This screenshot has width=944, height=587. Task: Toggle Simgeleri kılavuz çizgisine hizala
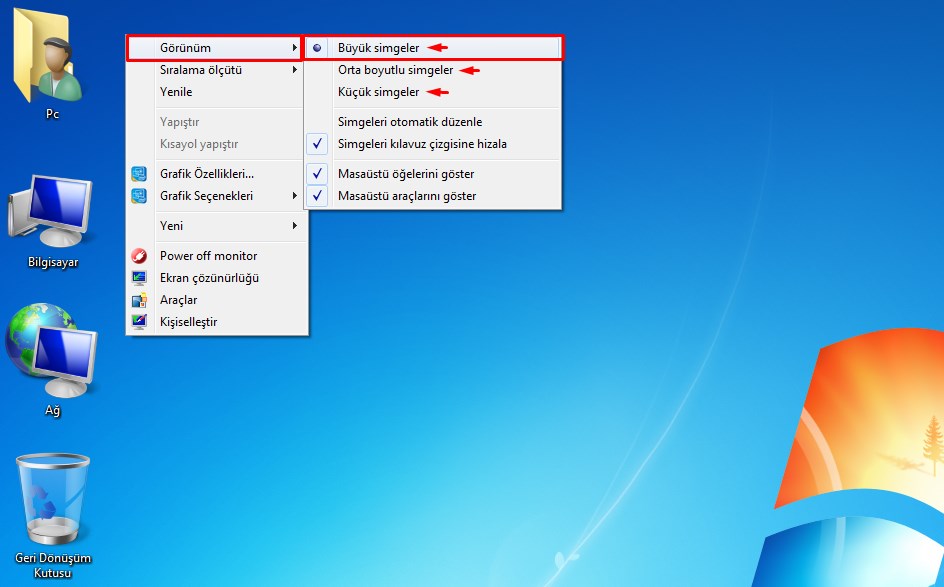pyautogui.click(x=422, y=144)
